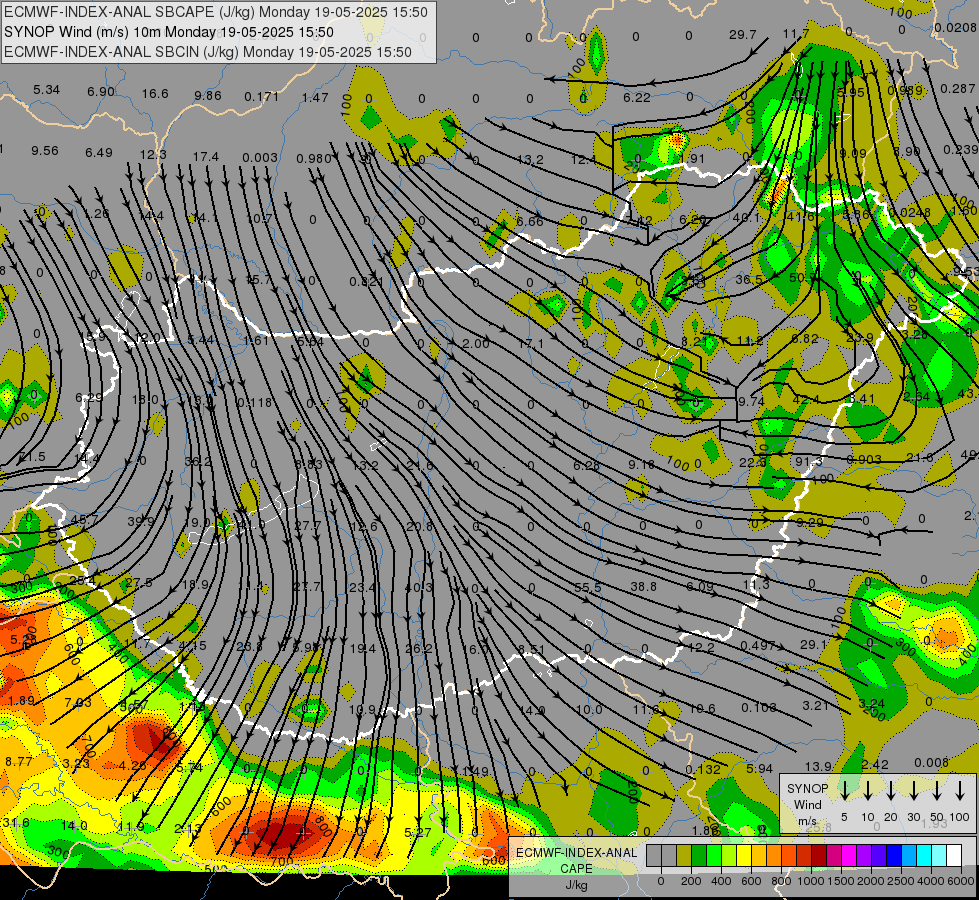This screenshot has height=900, width=979.
Task: Pick the pure blue CAPE legend swatch
Action: tap(893, 856)
